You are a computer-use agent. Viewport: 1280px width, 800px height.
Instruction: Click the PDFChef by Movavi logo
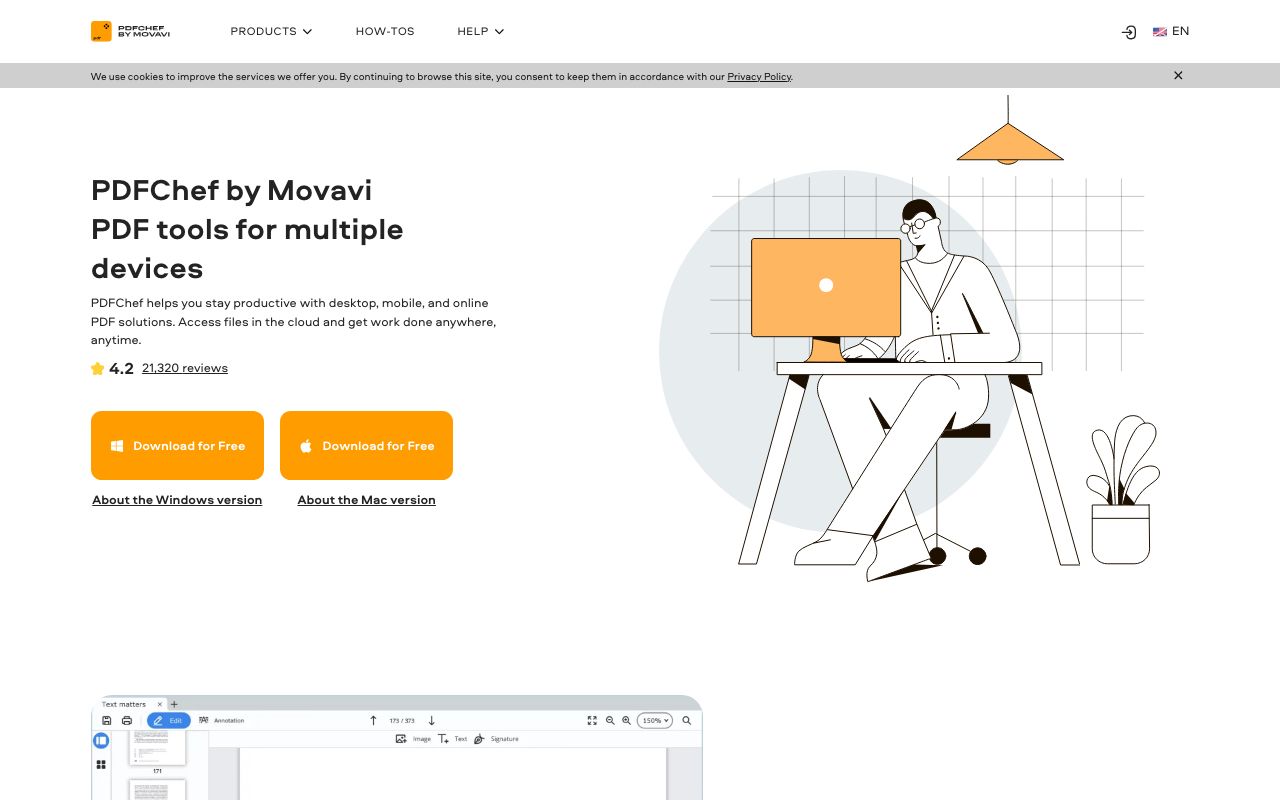pyautogui.click(x=130, y=32)
